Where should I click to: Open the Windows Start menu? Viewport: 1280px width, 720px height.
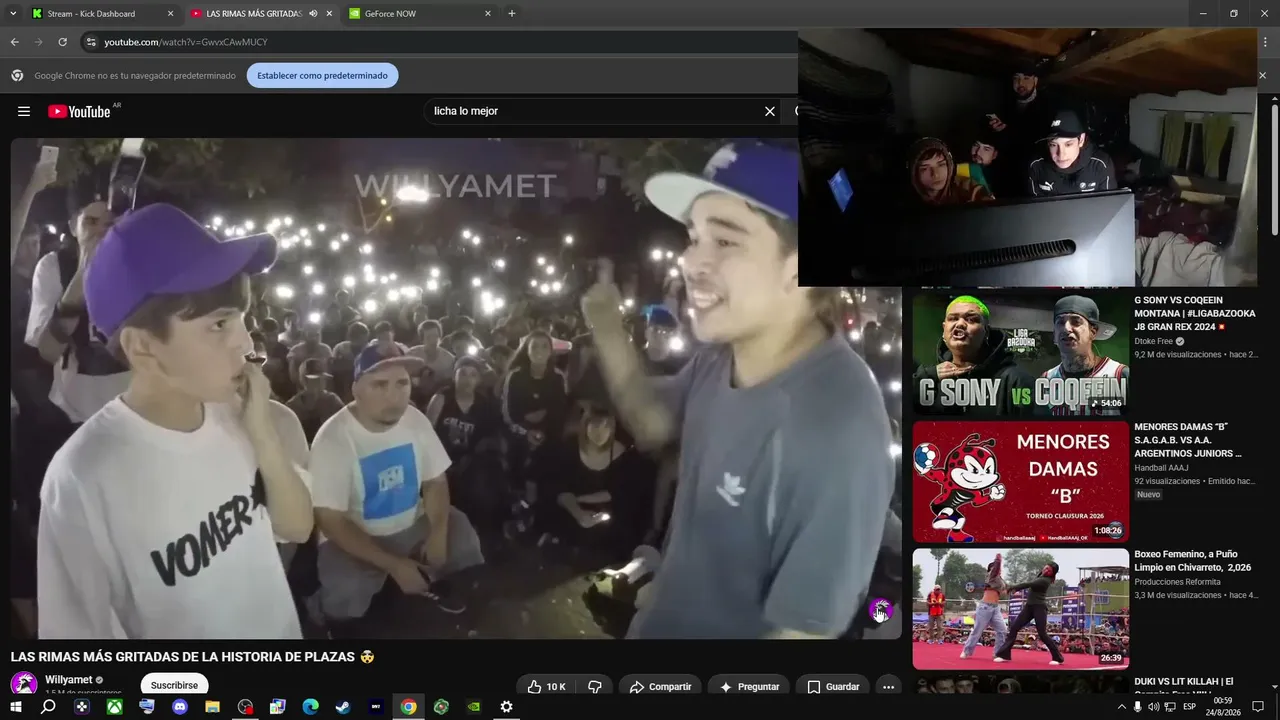pyautogui.click(x=15, y=707)
